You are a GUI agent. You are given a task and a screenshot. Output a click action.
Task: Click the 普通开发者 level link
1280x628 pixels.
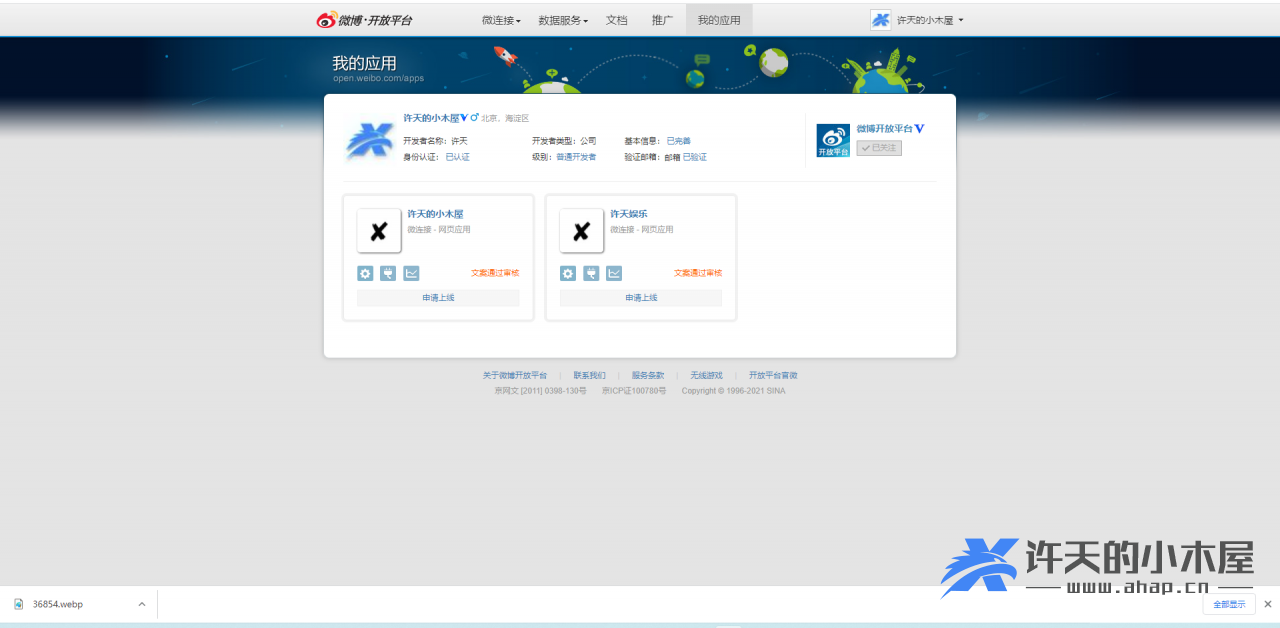pyautogui.click(x=576, y=157)
